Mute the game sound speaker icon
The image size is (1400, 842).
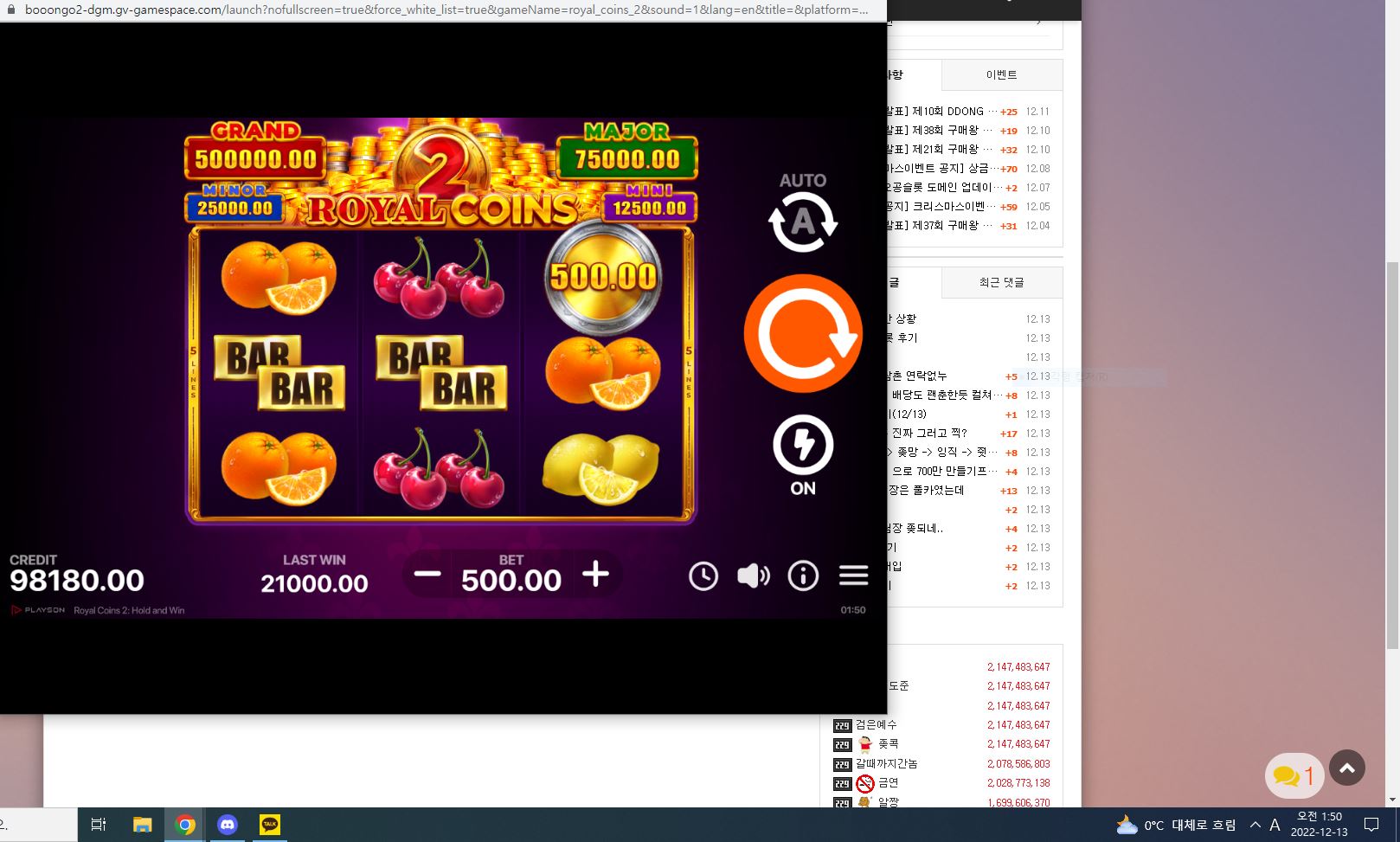point(753,575)
